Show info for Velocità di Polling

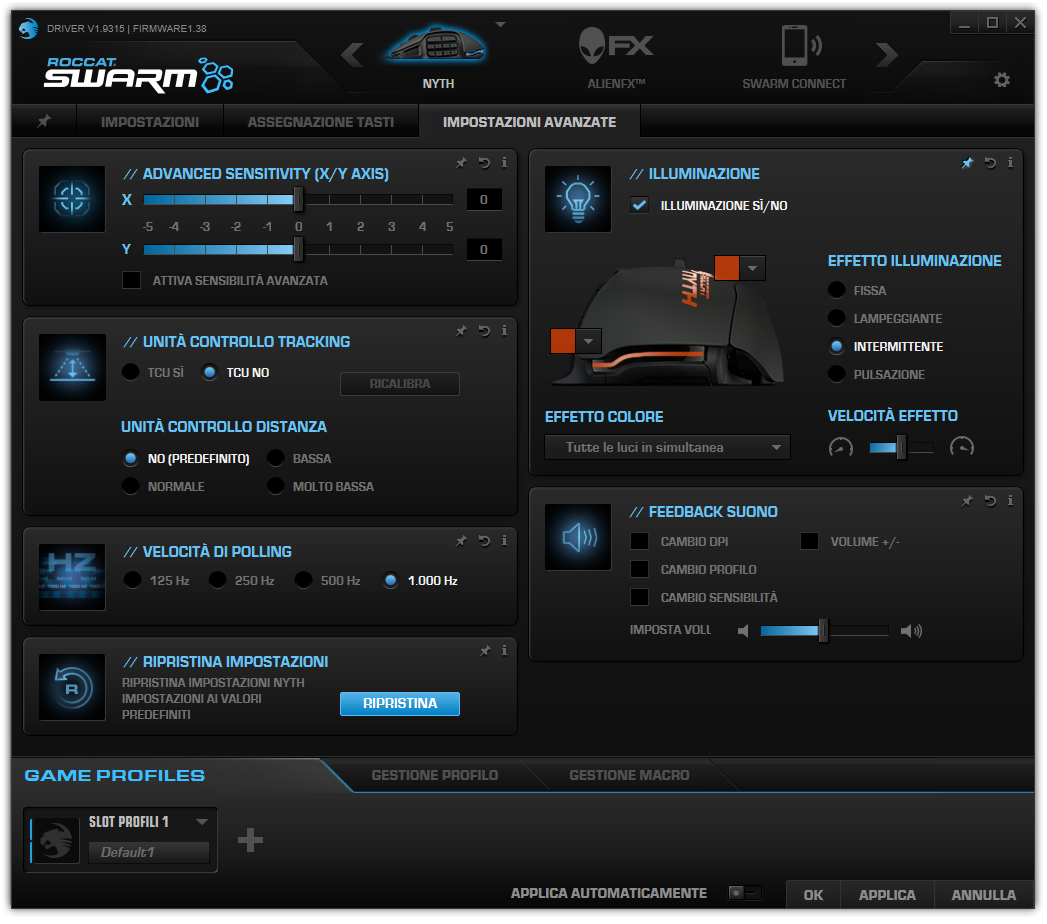[x=504, y=541]
